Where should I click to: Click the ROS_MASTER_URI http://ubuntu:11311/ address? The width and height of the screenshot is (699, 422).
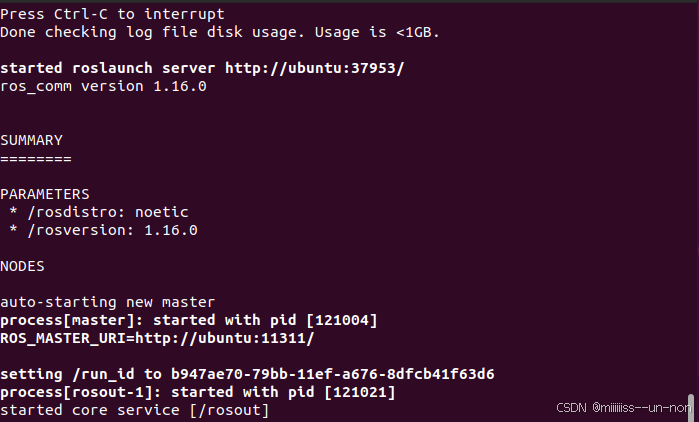click(225, 338)
